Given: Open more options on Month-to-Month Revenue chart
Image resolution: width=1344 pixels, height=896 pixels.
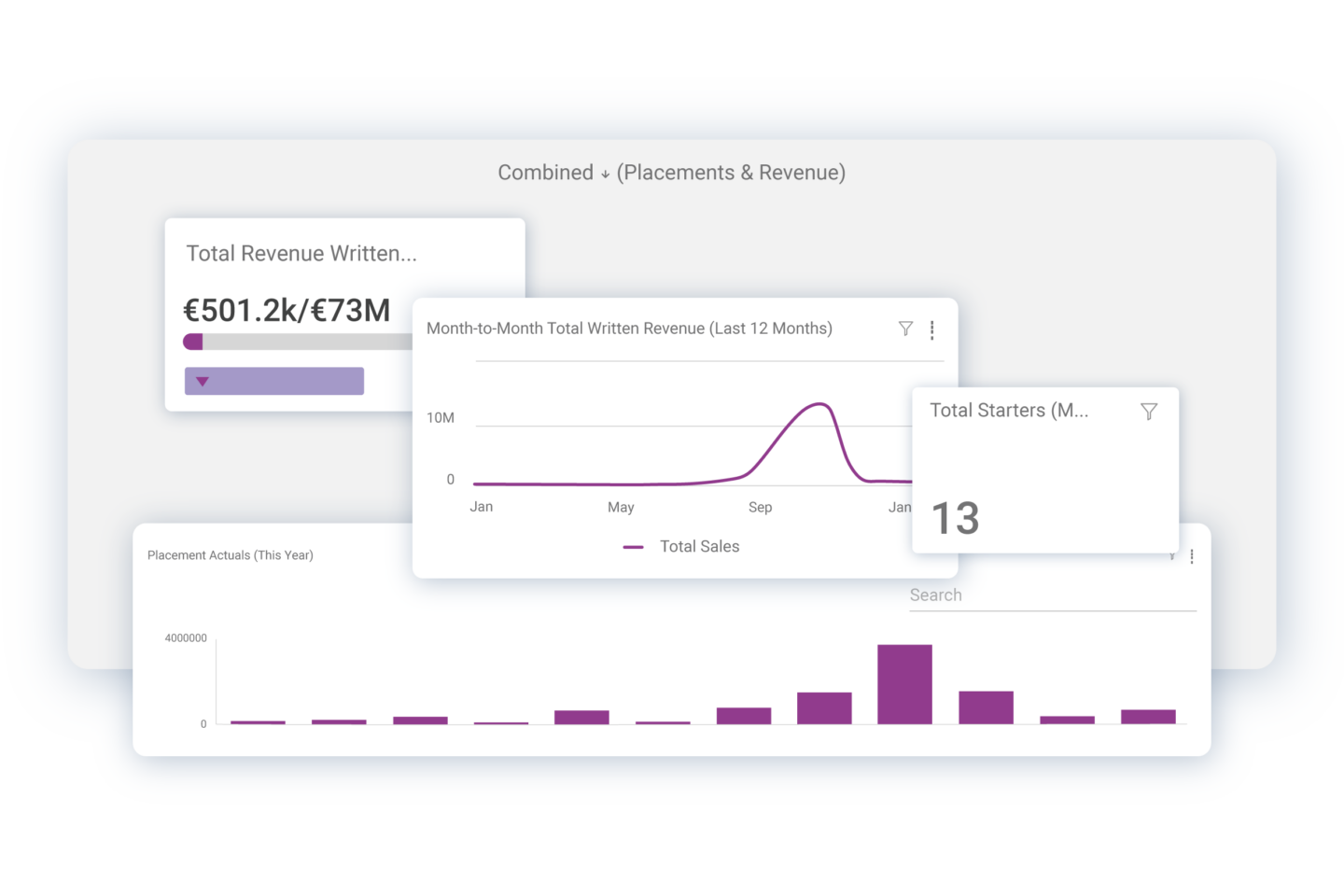Looking at the screenshot, I should tap(931, 329).
